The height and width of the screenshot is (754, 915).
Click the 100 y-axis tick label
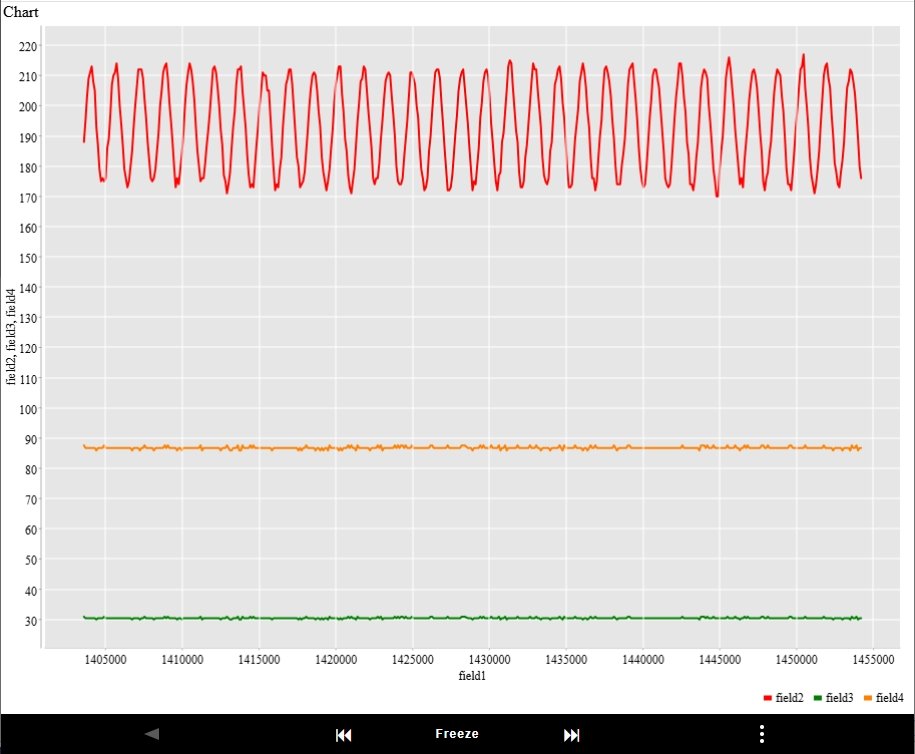pos(27,409)
